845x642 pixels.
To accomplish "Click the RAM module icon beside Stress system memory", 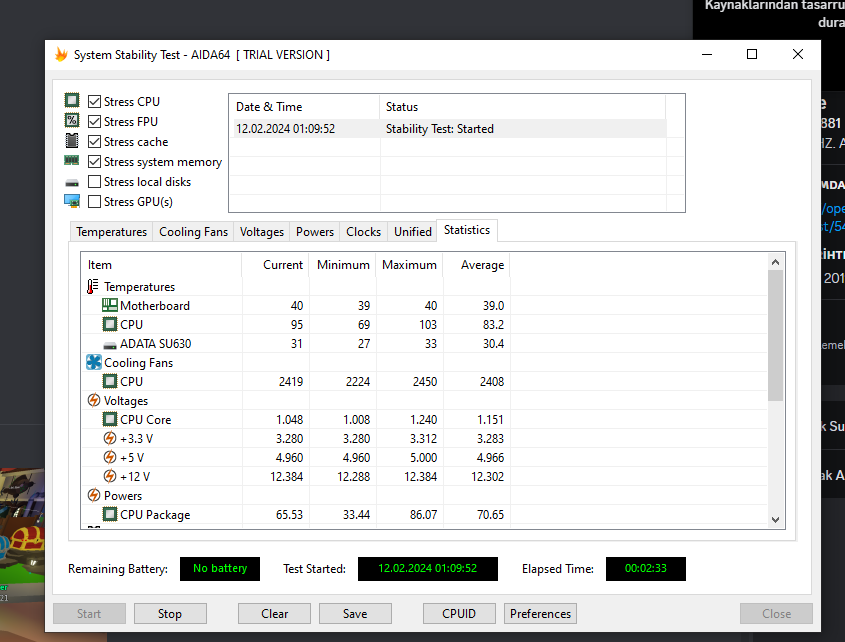I will (x=72, y=160).
